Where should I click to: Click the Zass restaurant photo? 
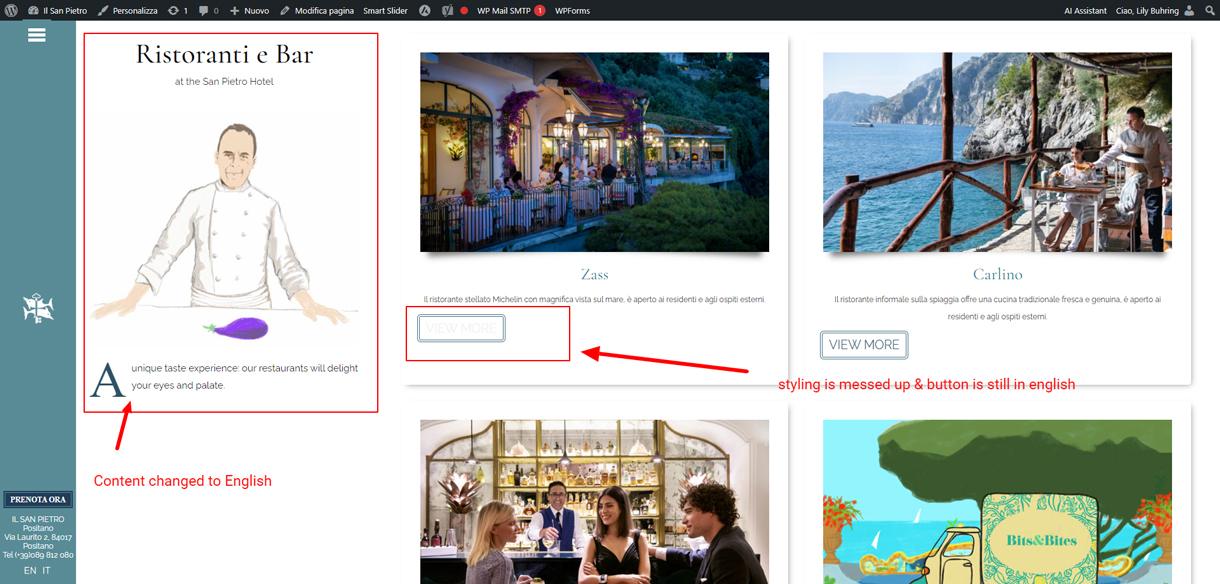pos(594,152)
